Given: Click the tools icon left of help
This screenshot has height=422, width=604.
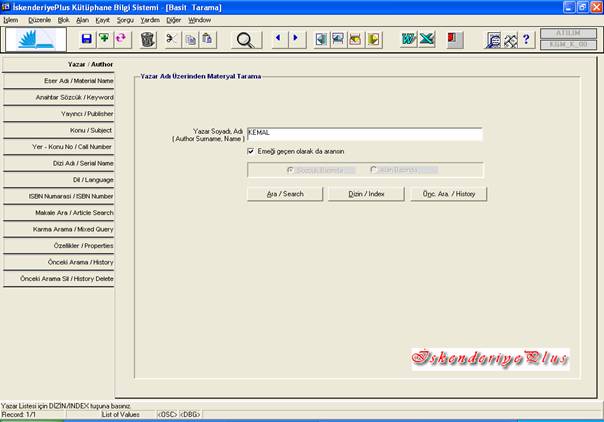Looking at the screenshot, I should (510, 40).
